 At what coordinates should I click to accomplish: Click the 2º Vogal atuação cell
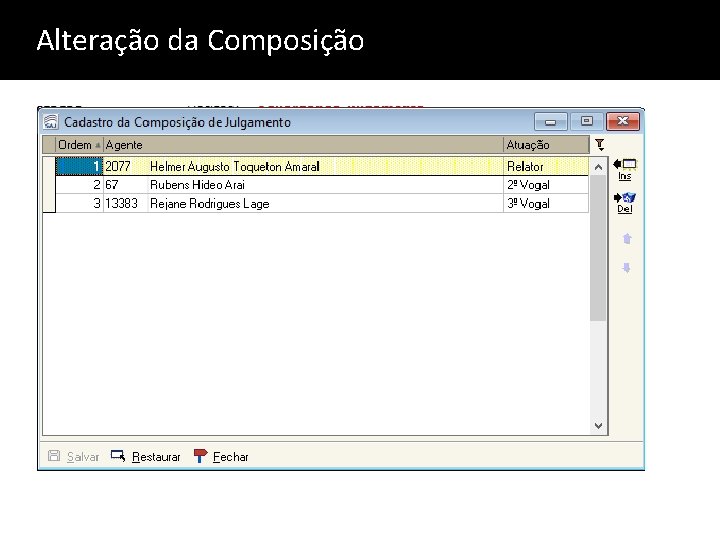point(546,185)
